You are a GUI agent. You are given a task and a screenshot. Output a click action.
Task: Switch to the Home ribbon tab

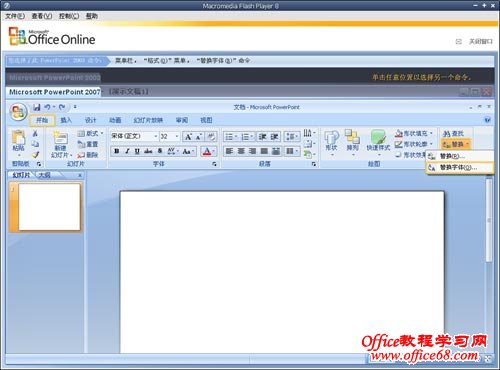(42, 120)
